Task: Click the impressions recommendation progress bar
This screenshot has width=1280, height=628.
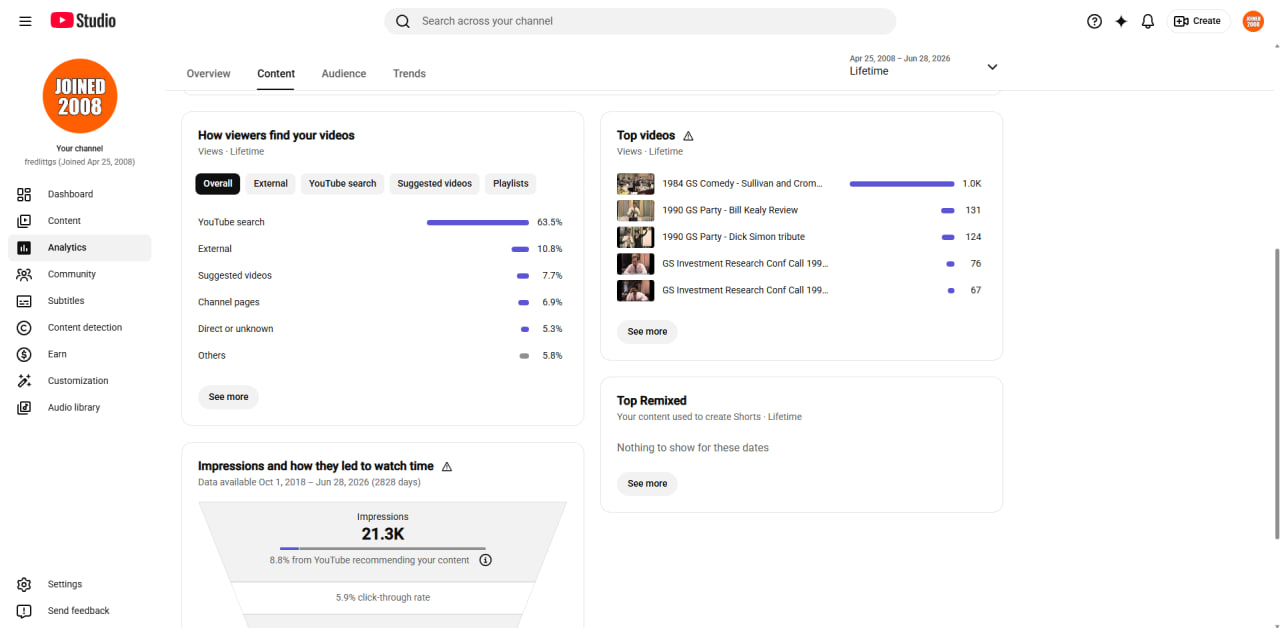Action: pos(383,548)
